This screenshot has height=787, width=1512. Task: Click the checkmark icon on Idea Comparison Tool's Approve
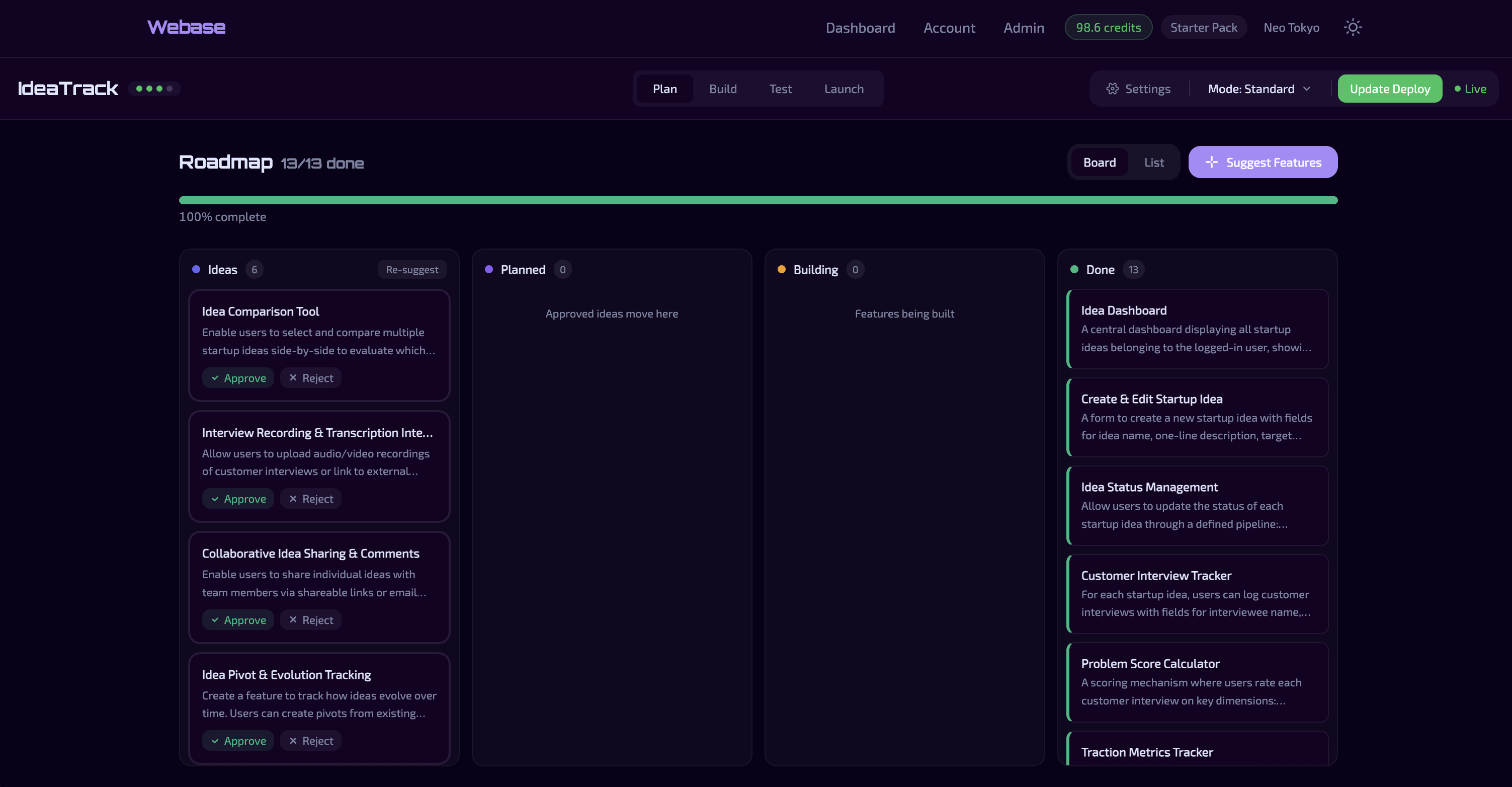(216, 377)
